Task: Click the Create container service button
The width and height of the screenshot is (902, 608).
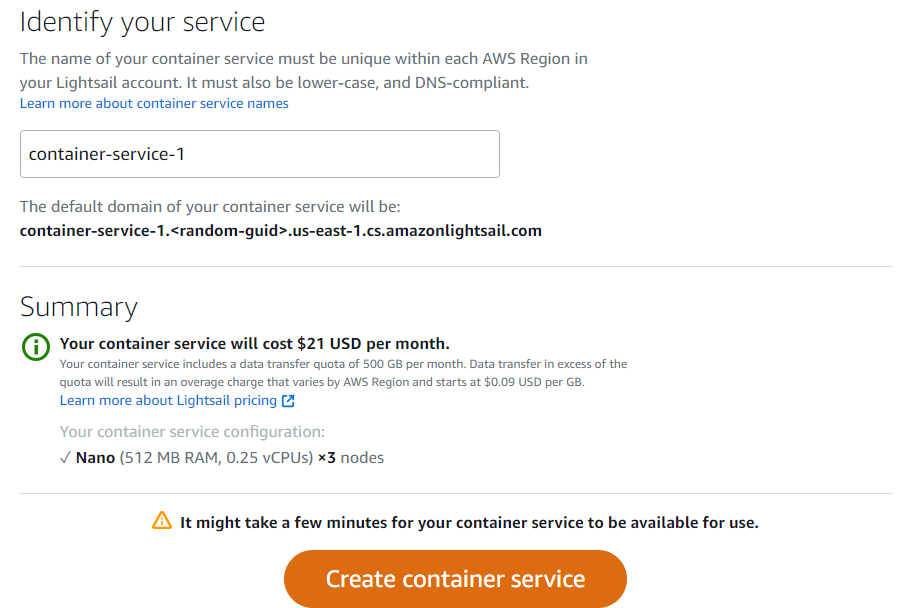Action: (455, 579)
